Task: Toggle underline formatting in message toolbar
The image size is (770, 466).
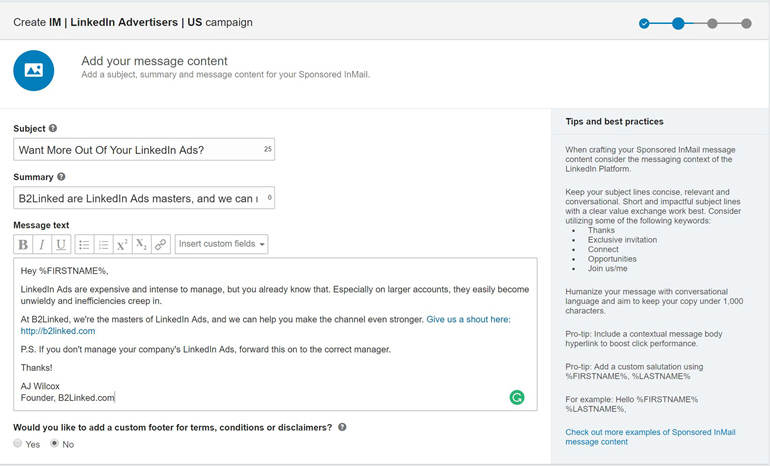Action: (61, 245)
